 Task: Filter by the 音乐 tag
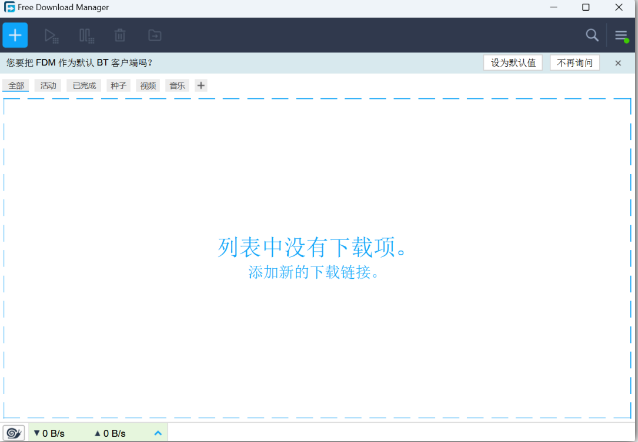[177, 86]
